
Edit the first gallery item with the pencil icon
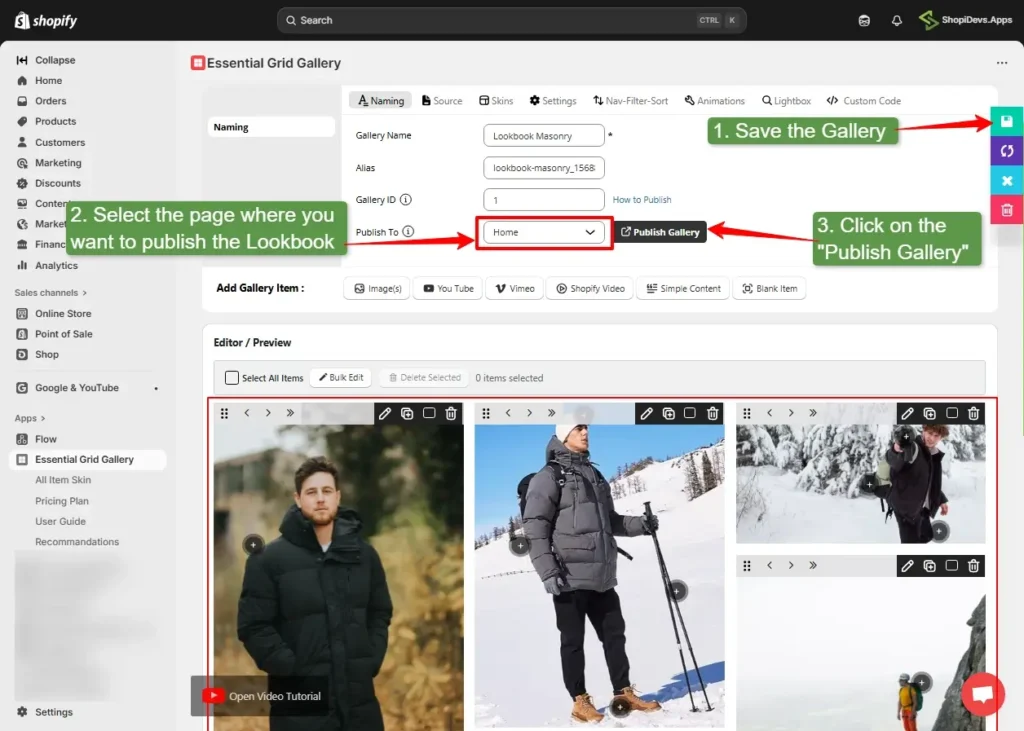385,413
